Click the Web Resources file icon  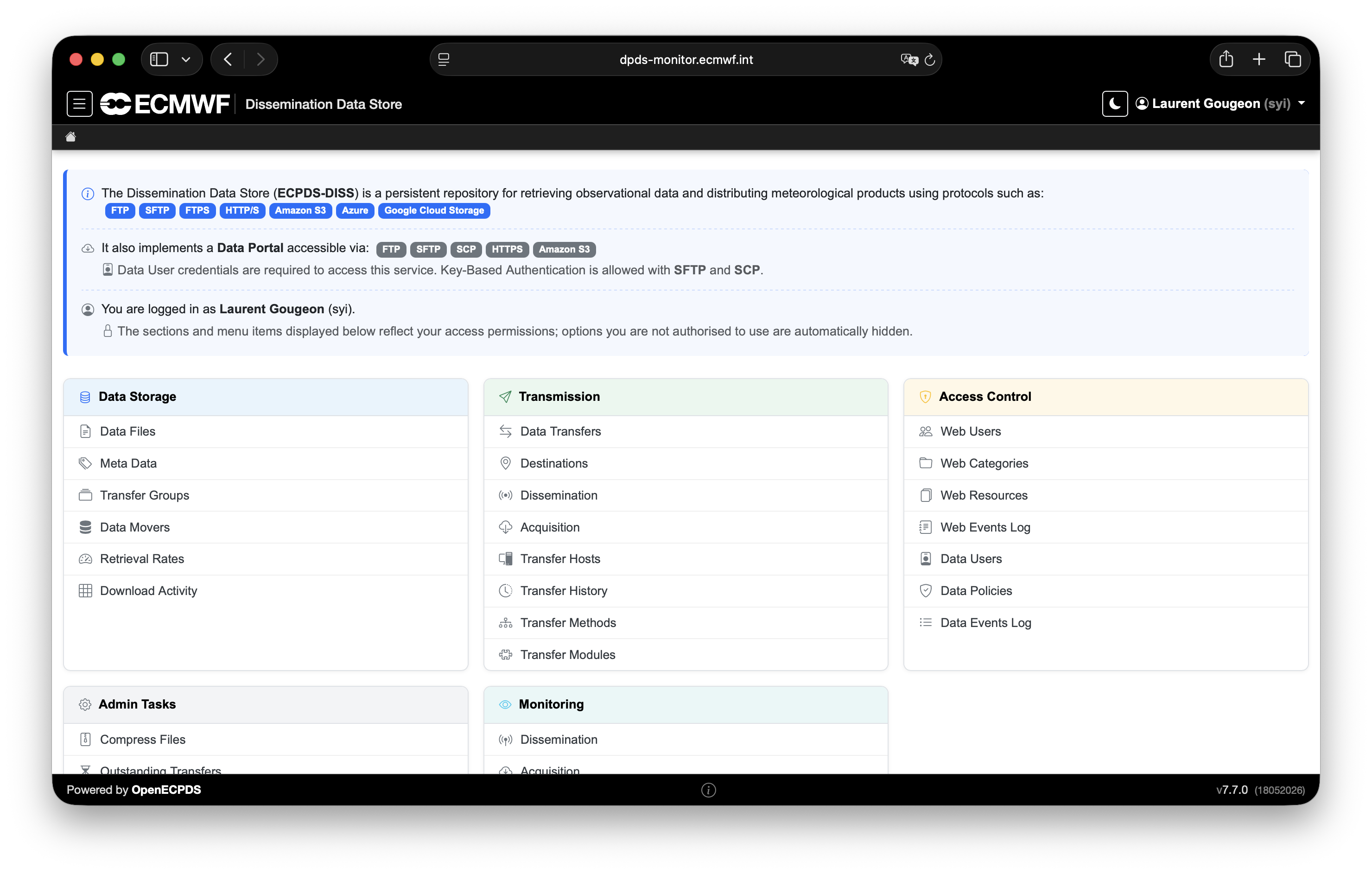[926, 495]
